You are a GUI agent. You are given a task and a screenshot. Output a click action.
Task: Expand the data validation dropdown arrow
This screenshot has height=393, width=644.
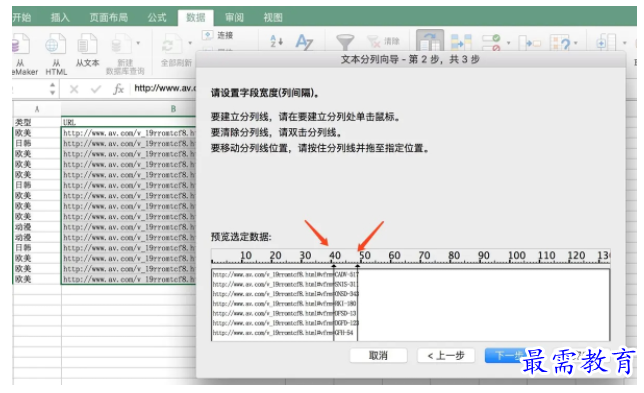pos(508,43)
